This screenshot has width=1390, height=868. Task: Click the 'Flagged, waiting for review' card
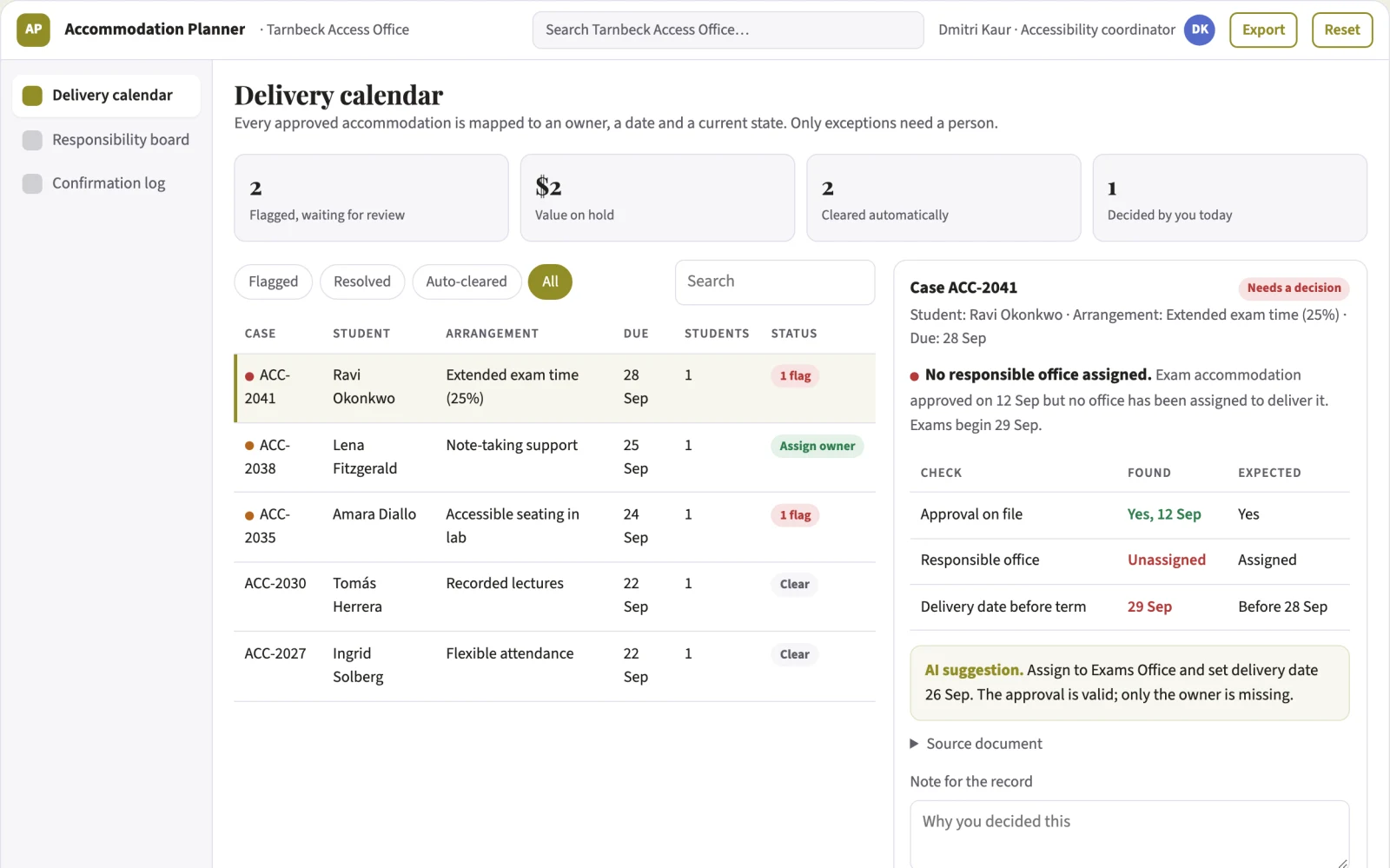pos(371,198)
